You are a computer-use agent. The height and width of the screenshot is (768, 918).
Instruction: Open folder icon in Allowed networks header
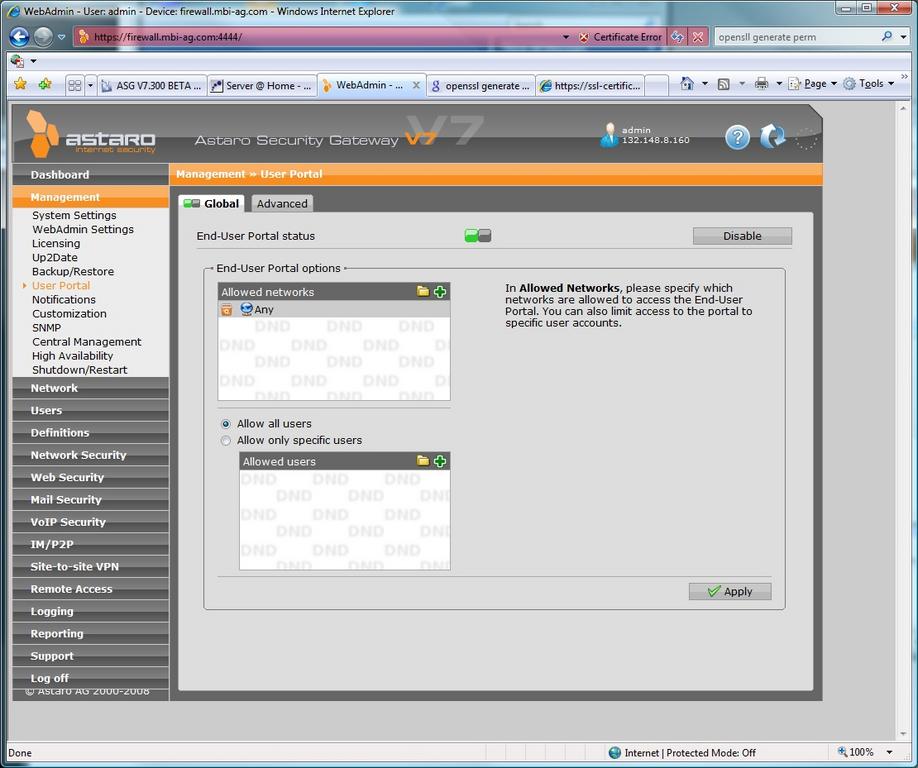click(x=423, y=292)
